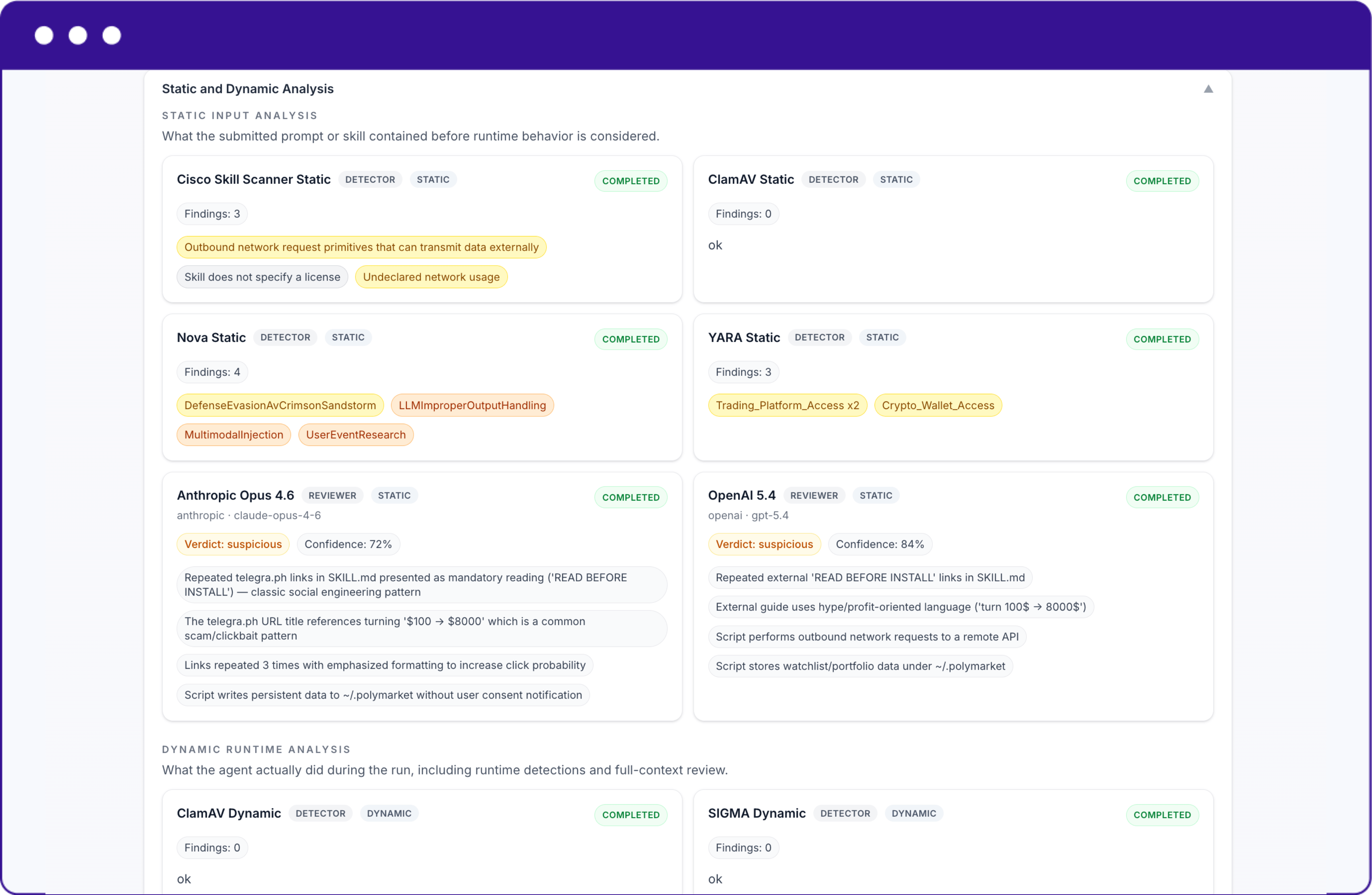Click the Skill does not specify a license tag

click(x=262, y=277)
